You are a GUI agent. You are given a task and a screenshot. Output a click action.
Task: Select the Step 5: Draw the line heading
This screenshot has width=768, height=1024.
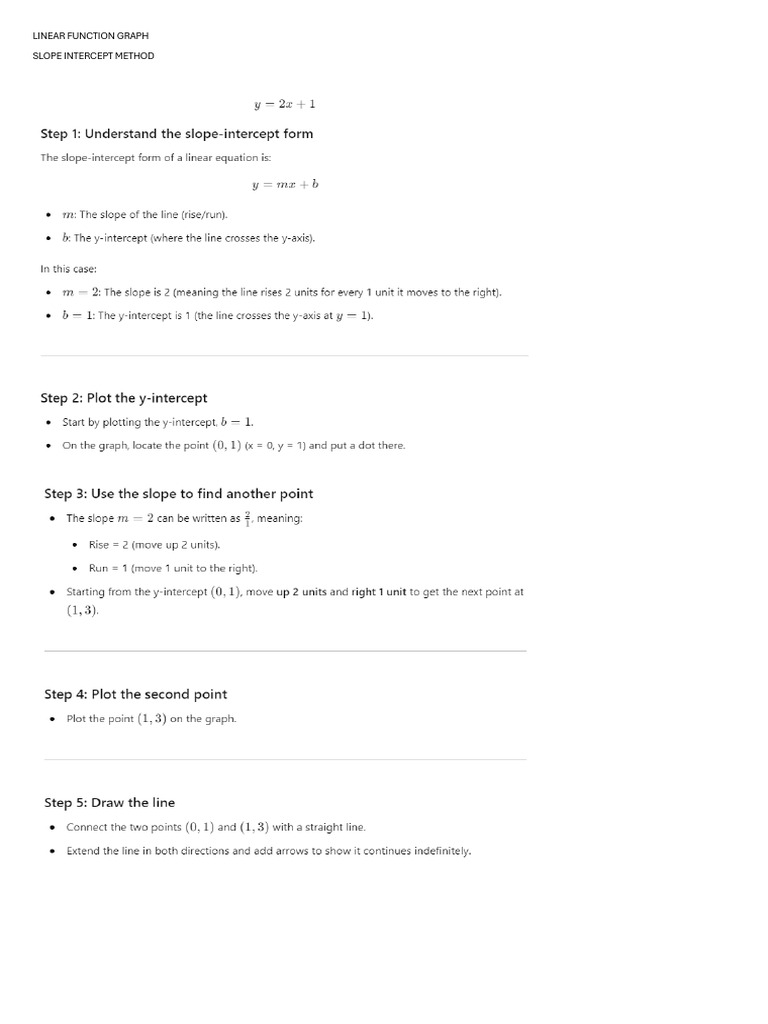pyautogui.click(x=109, y=803)
